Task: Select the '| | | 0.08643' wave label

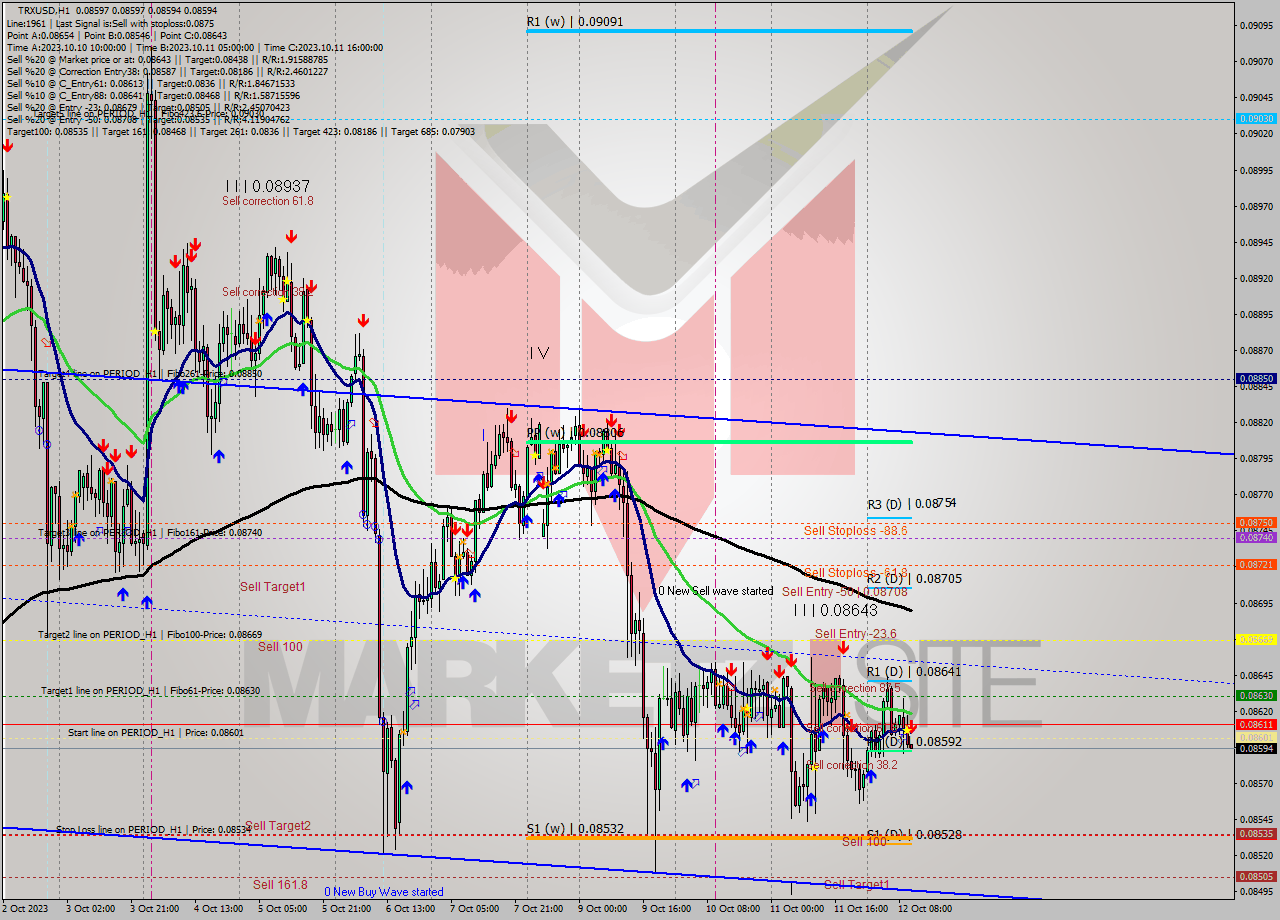Action: pyautogui.click(x=835, y=609)
